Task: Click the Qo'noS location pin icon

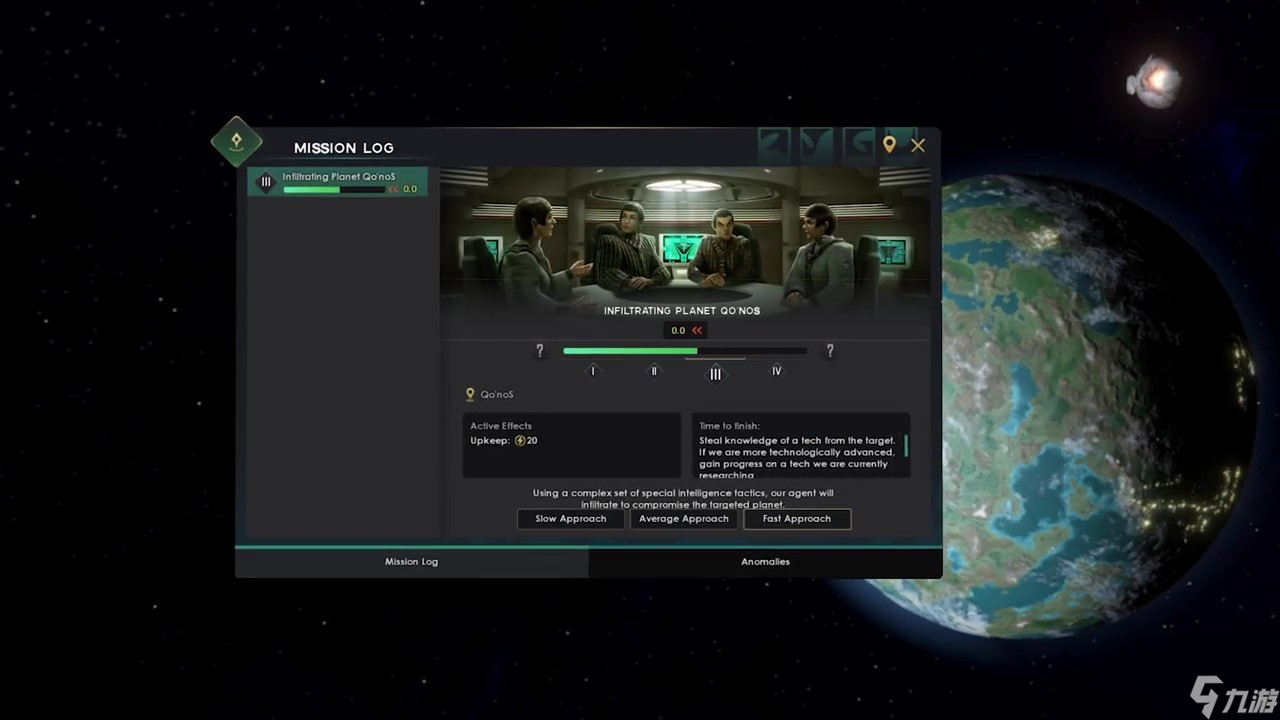Action: click(470, 395)
